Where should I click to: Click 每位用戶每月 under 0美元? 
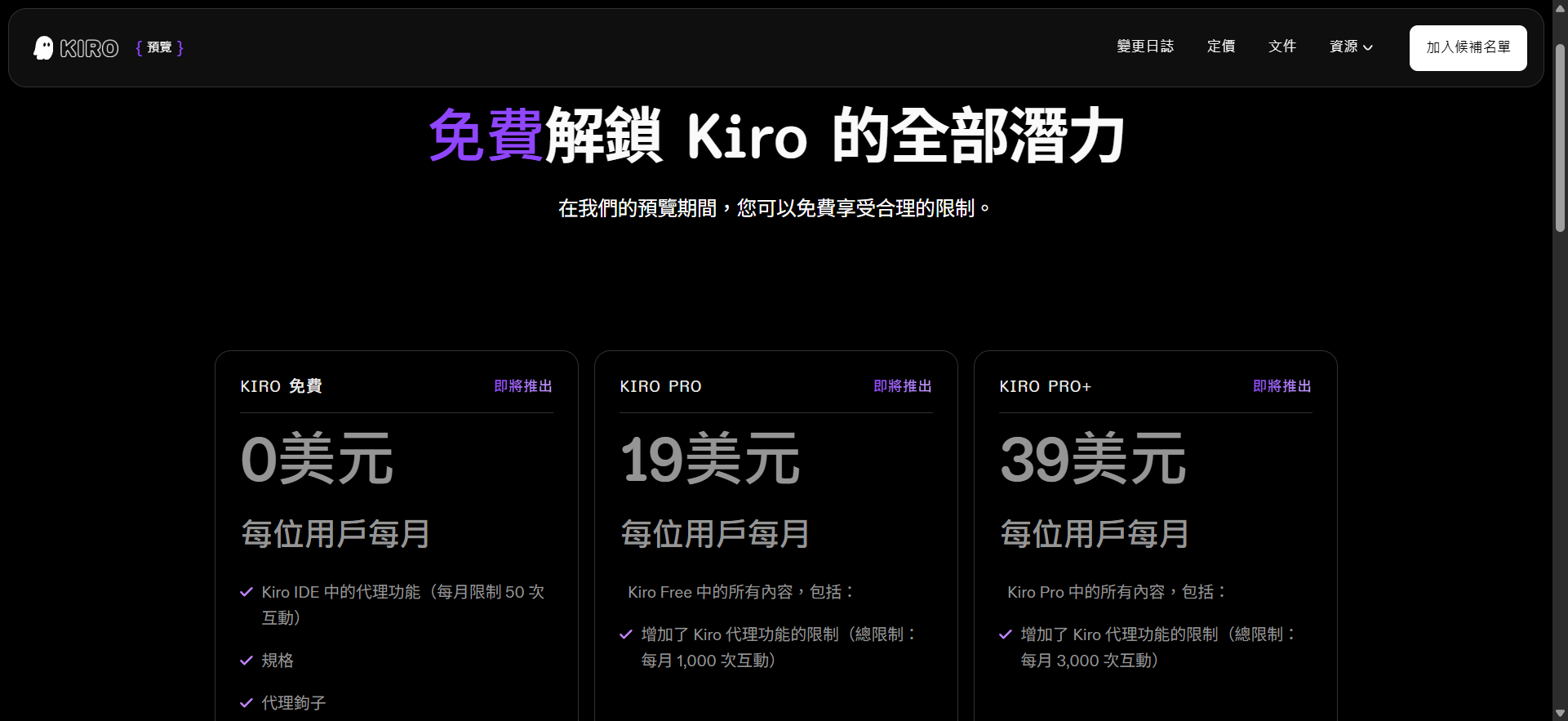tap(335, 534)
